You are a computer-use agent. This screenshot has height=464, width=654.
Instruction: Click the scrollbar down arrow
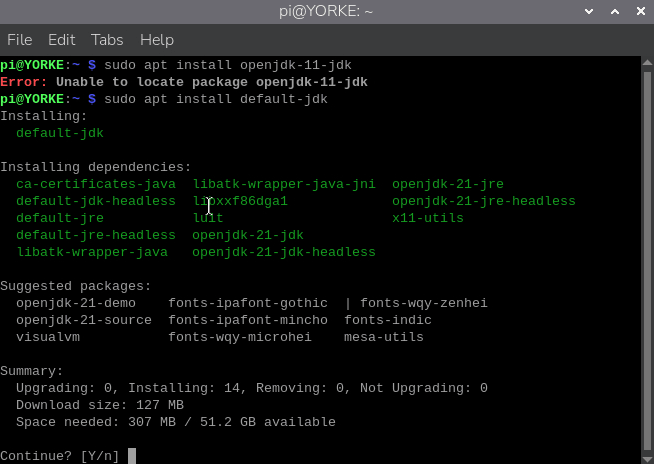[647, 459]
